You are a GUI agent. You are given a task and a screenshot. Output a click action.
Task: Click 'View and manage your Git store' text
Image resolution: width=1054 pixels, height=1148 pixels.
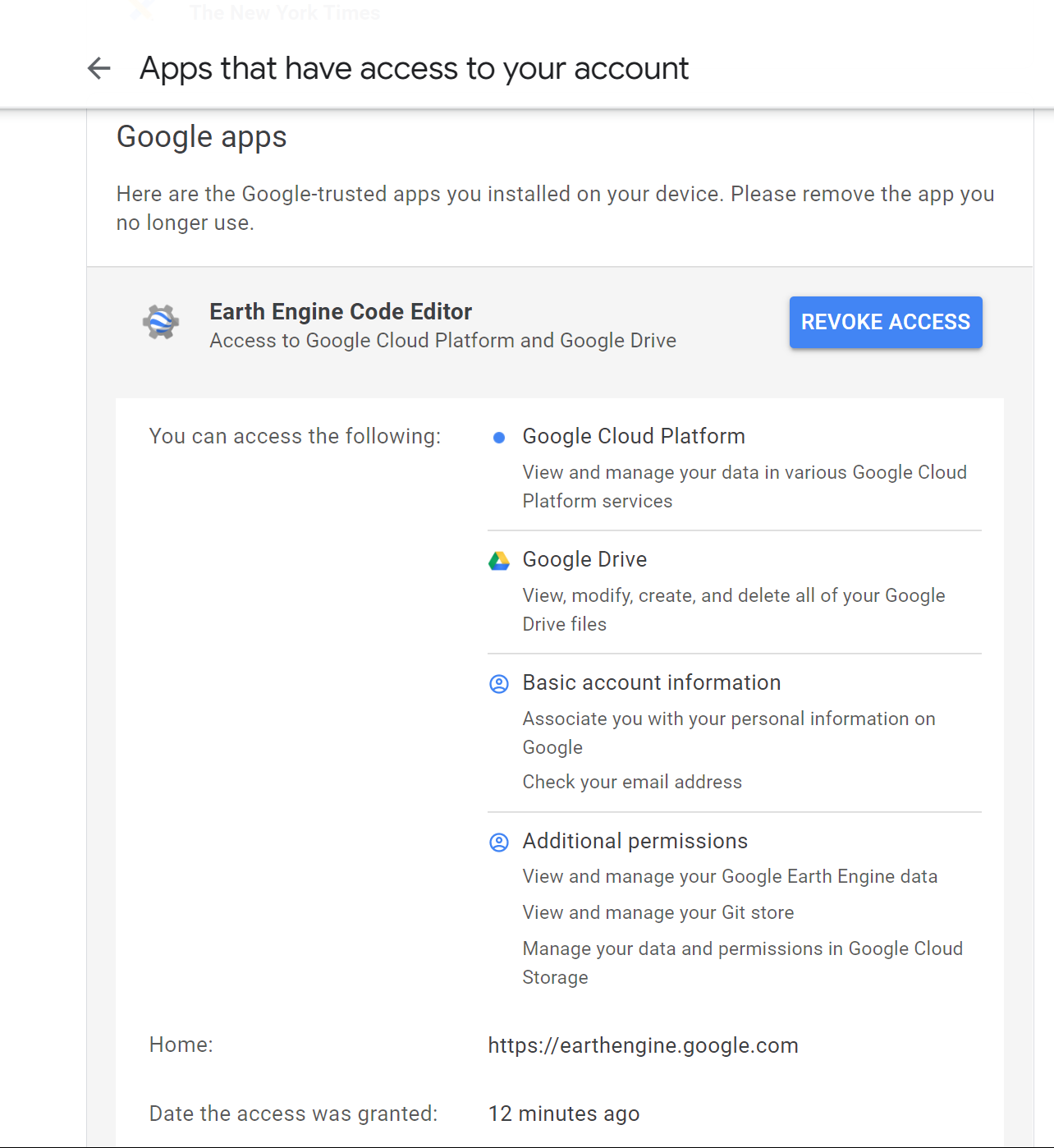tap(658, 912)
